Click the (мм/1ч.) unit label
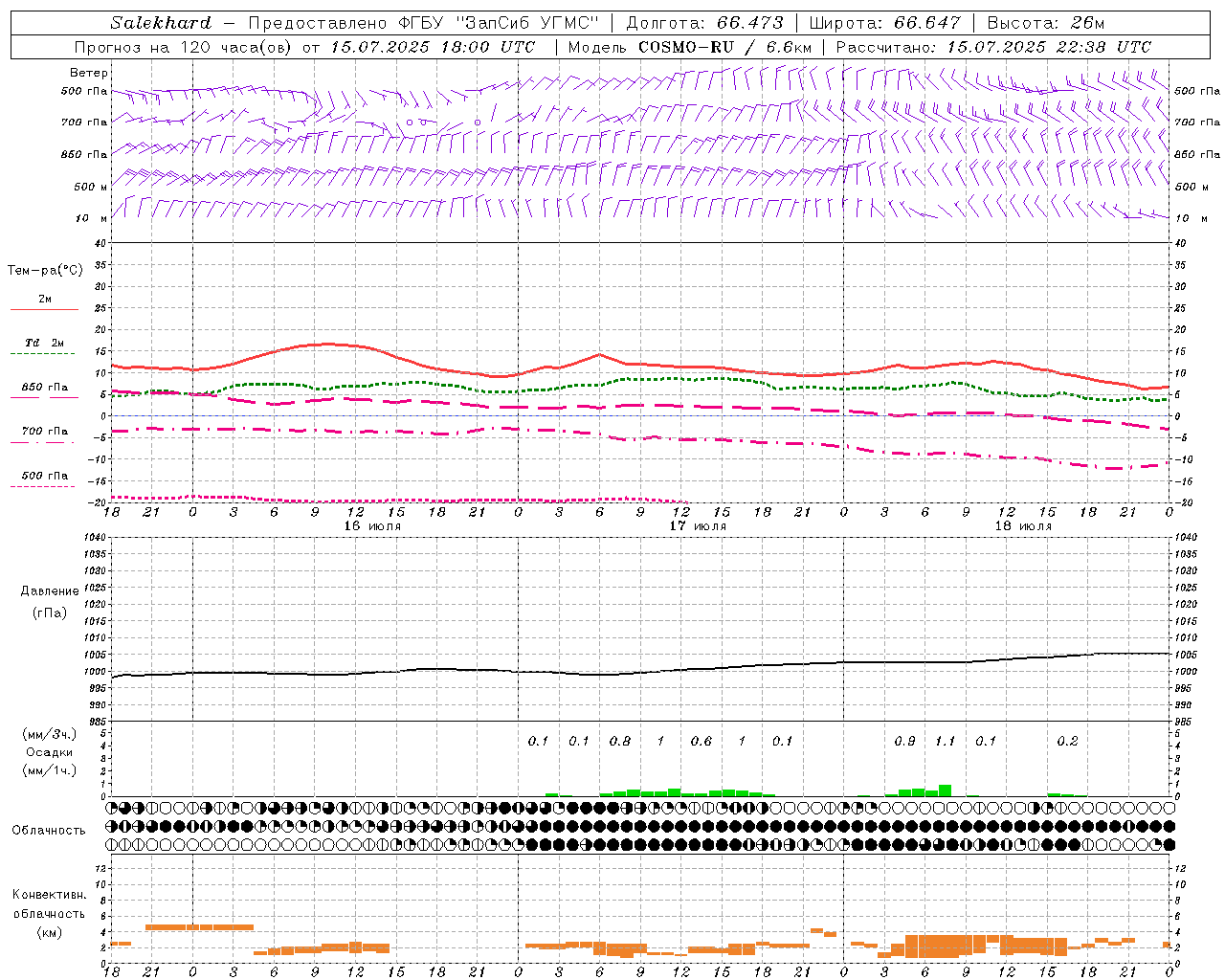This screenshot has width=1225, height=980. [x=49, y=770]
